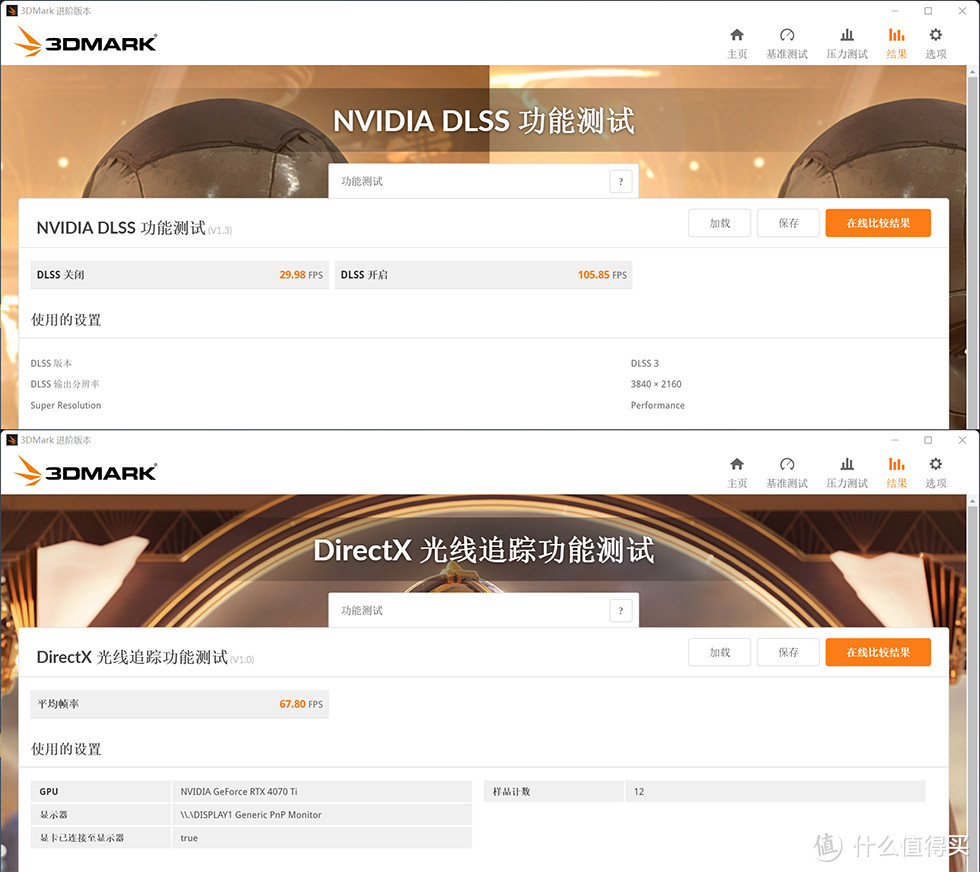Click 保存 button in DLSS window
Image resolution: width=980 pixels, height=872 pixels.
click(788, 223)
